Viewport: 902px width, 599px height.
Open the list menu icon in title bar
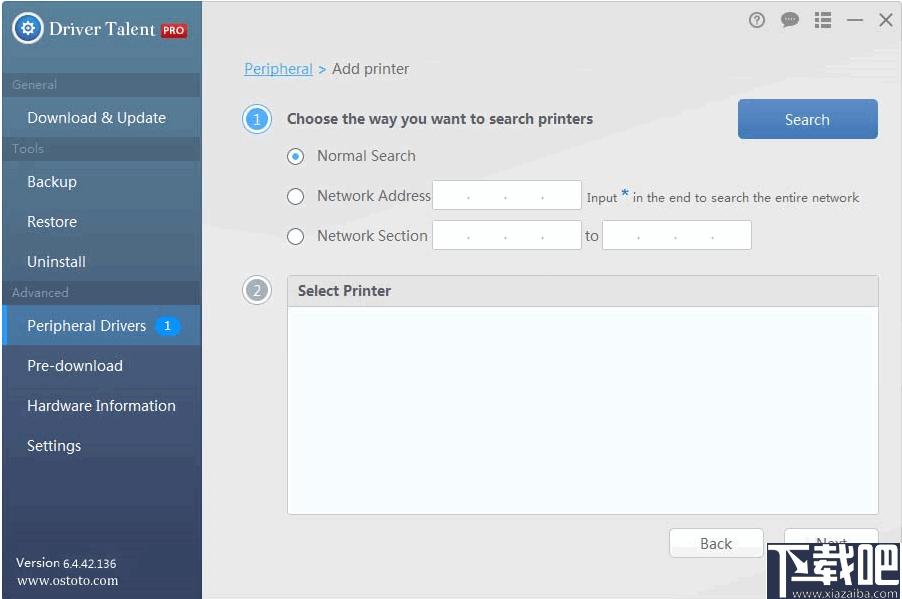click(823, 20)
